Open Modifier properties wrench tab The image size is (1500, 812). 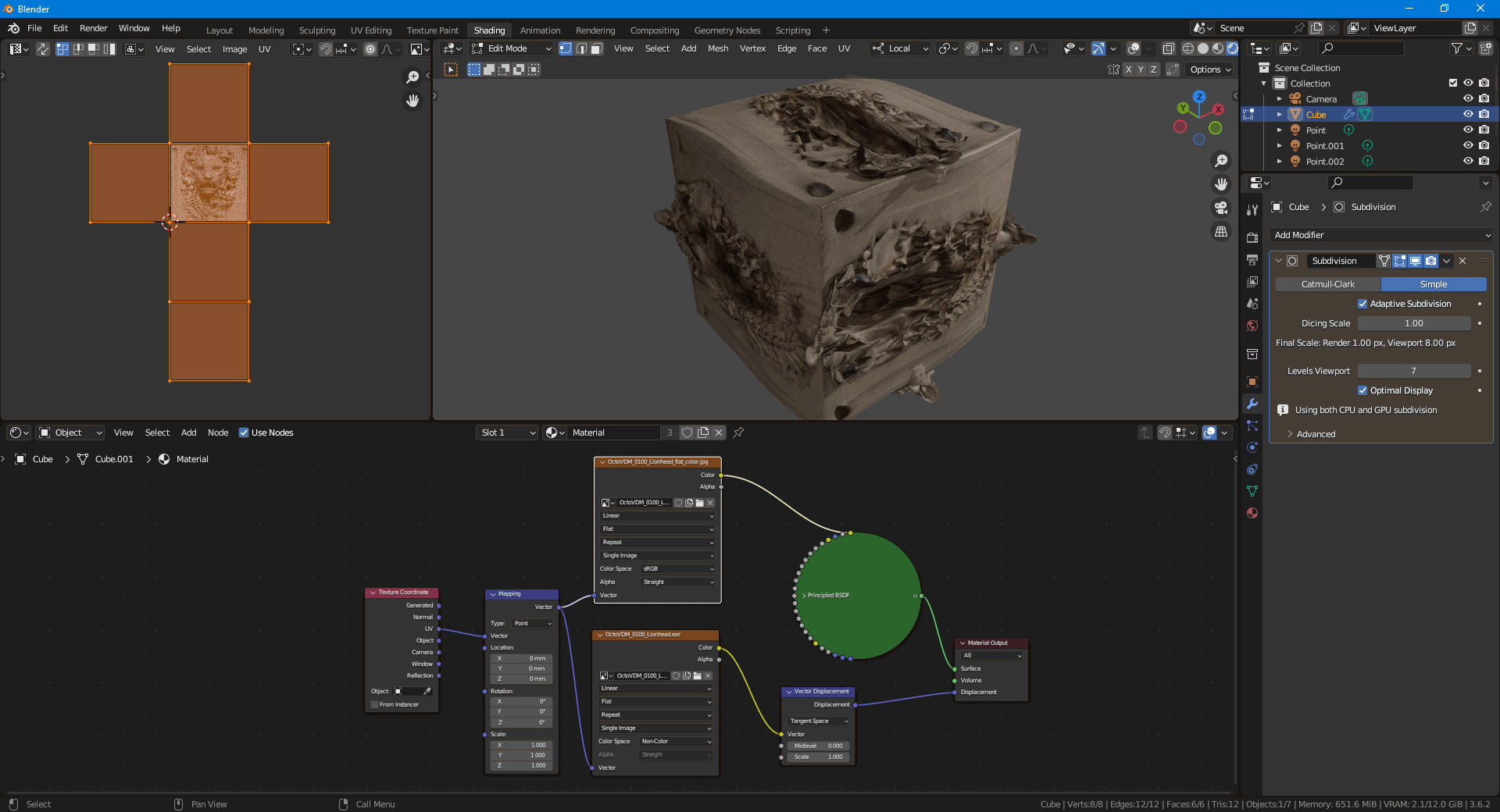tap(1252, 404)
